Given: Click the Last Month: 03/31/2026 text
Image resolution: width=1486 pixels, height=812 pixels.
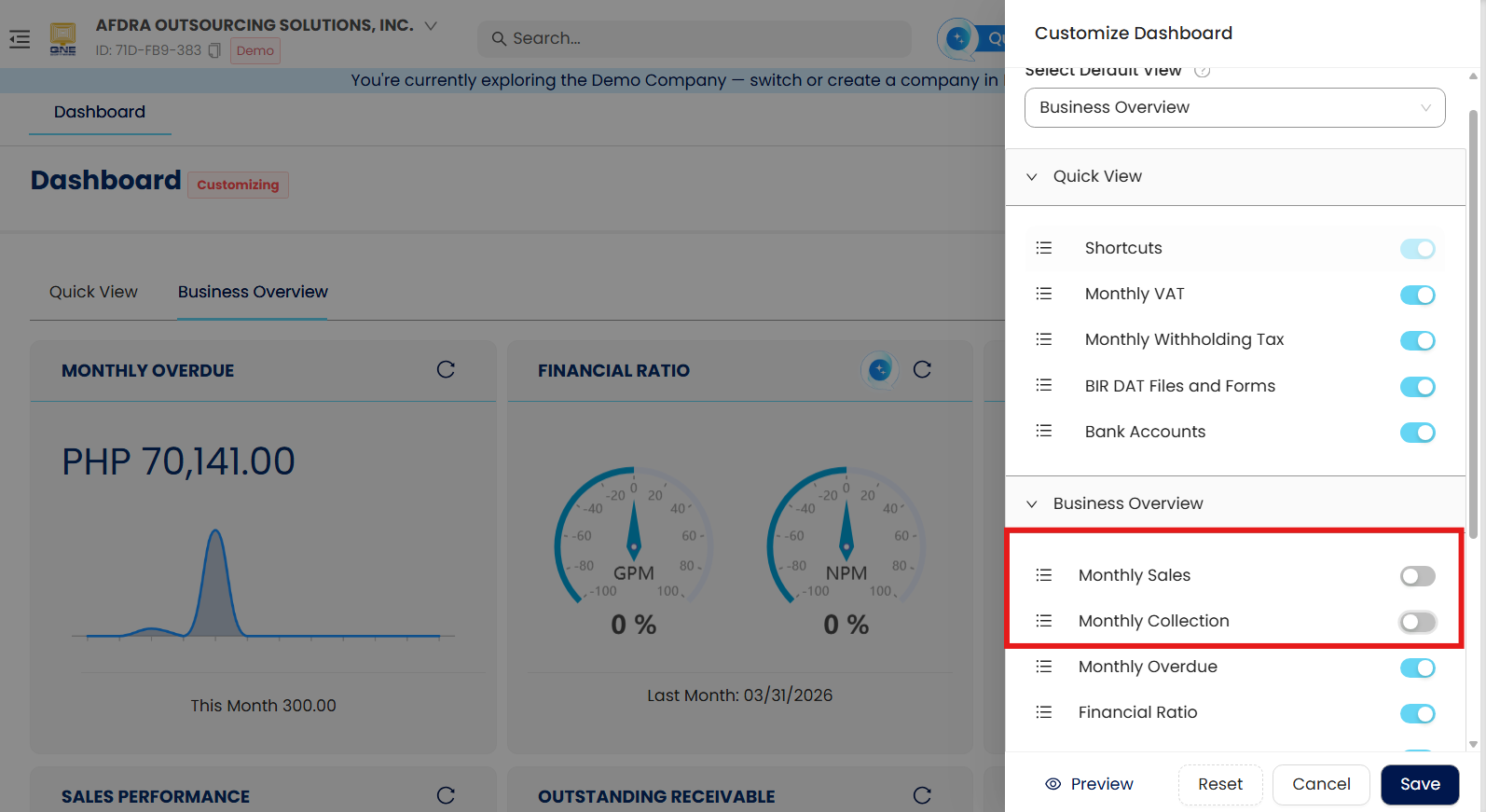Looking at the screenshot, I should (740, 695).
